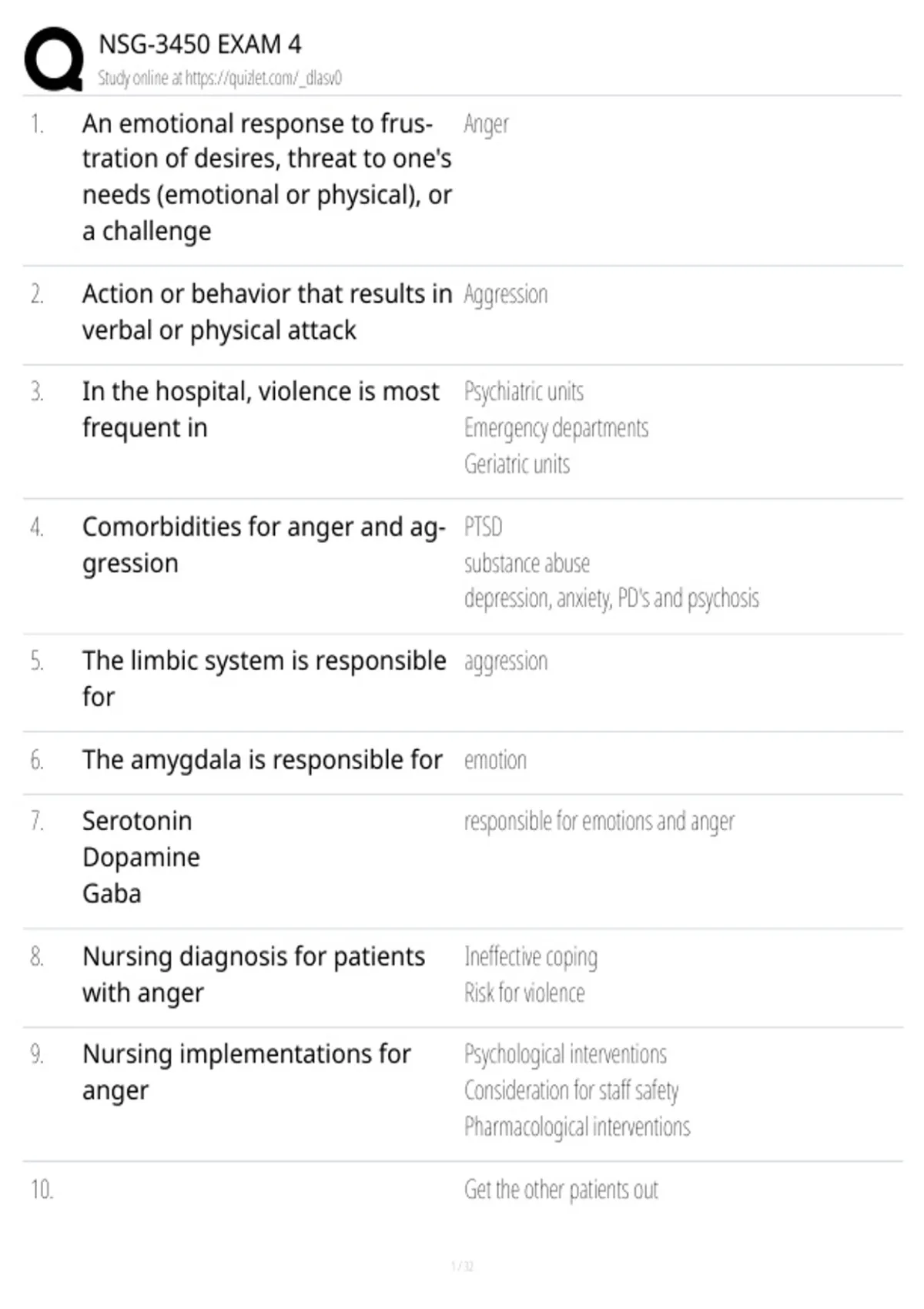The image size is (924, 1309).
Task: Click the NSG-3450 EXAM 4 title
Action: coord(200,45)
